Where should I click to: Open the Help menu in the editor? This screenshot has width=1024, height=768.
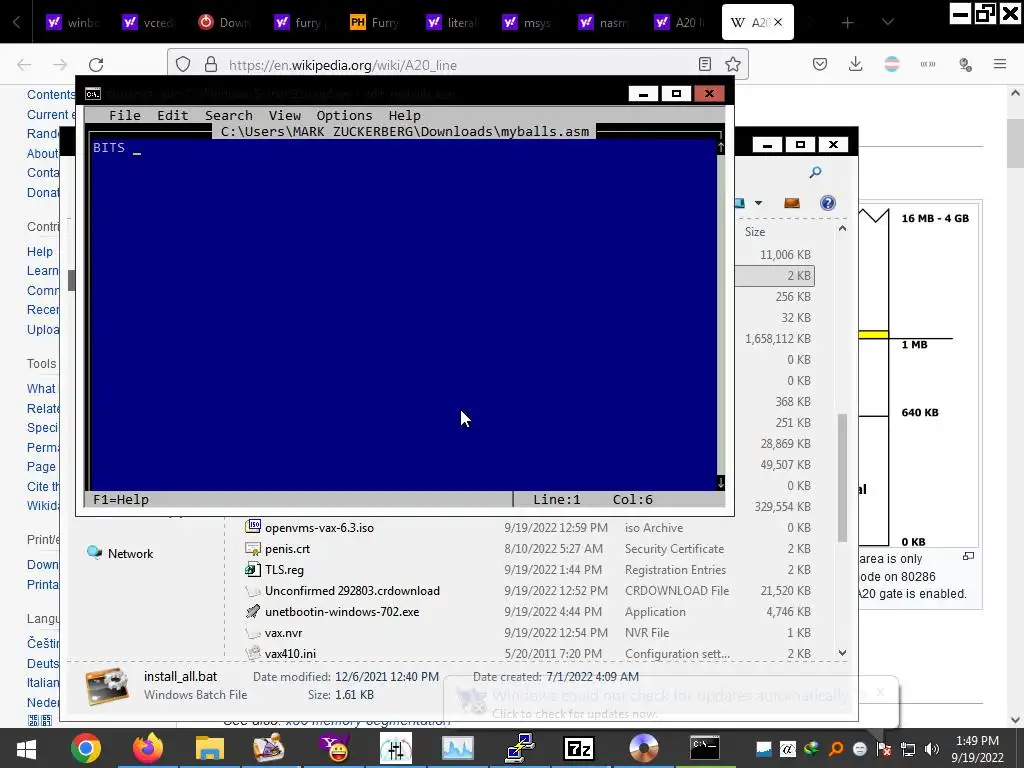[x=404, y=116]
